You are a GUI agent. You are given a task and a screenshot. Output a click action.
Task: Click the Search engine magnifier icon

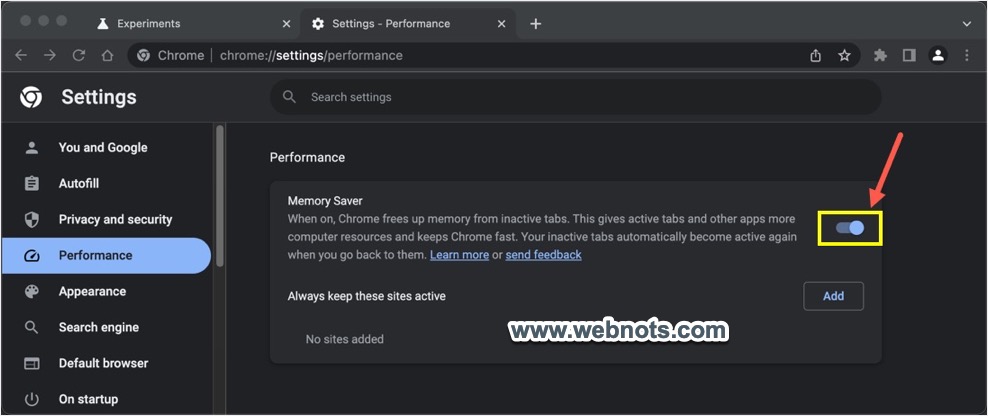(32, 327)
